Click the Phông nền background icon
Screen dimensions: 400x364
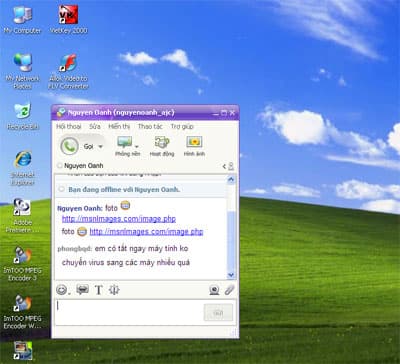pyautogui.click(x=125, y=142)
